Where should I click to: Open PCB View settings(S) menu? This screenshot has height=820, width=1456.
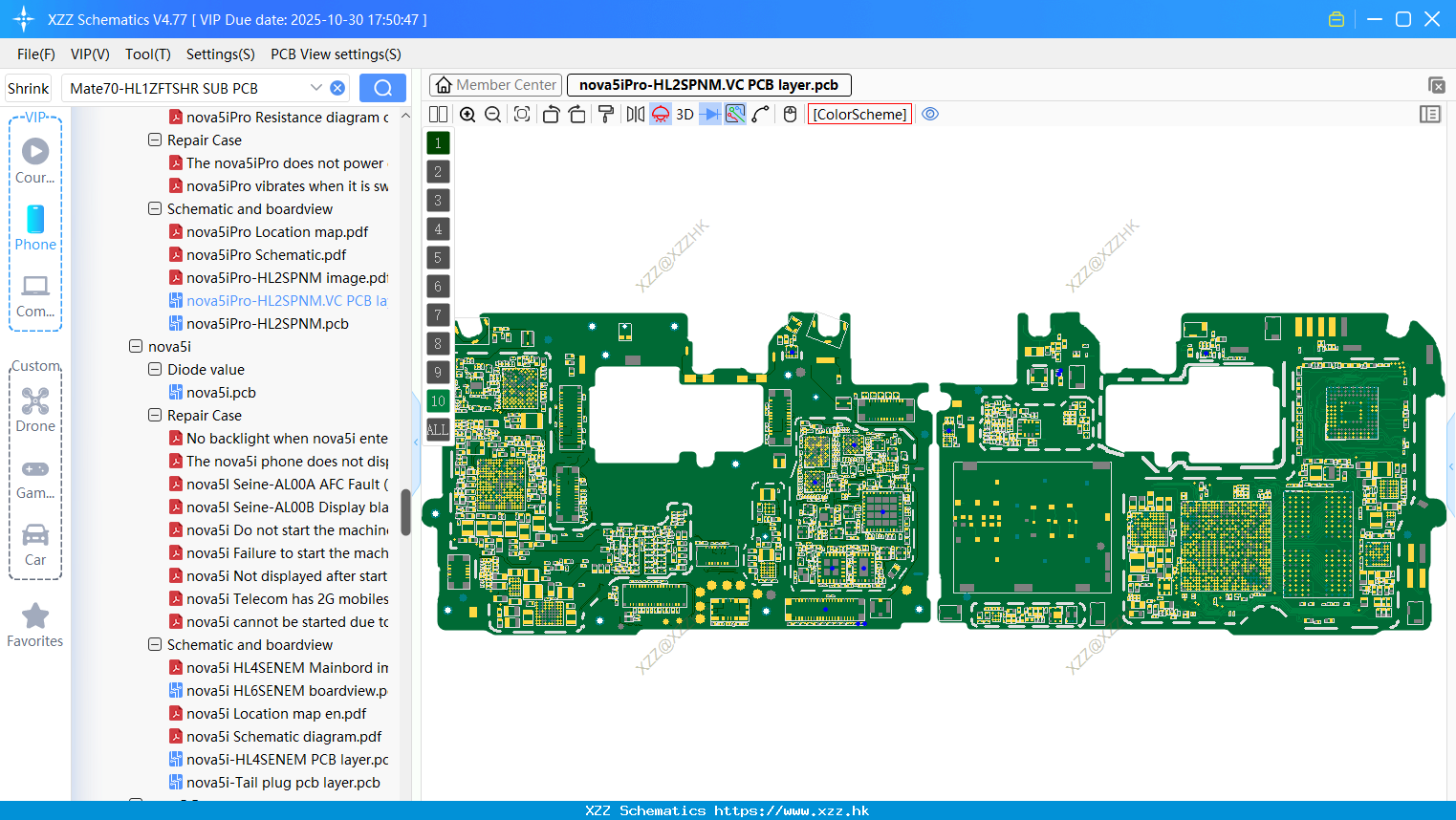click(337, 54)
